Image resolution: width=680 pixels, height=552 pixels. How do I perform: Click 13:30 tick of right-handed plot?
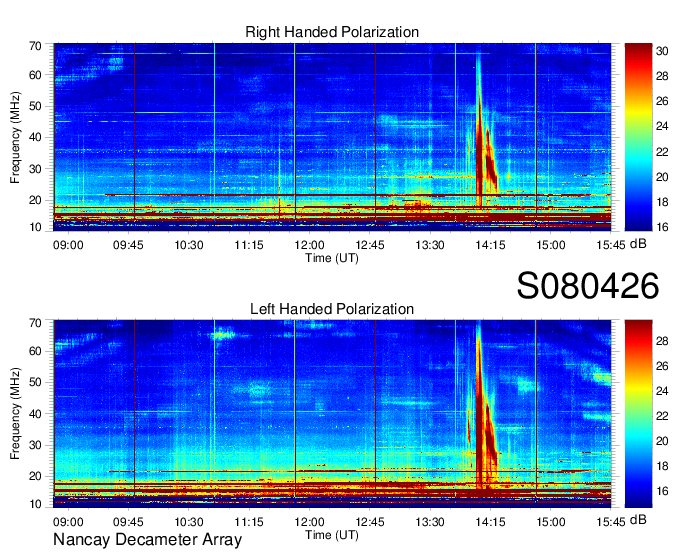430,245
